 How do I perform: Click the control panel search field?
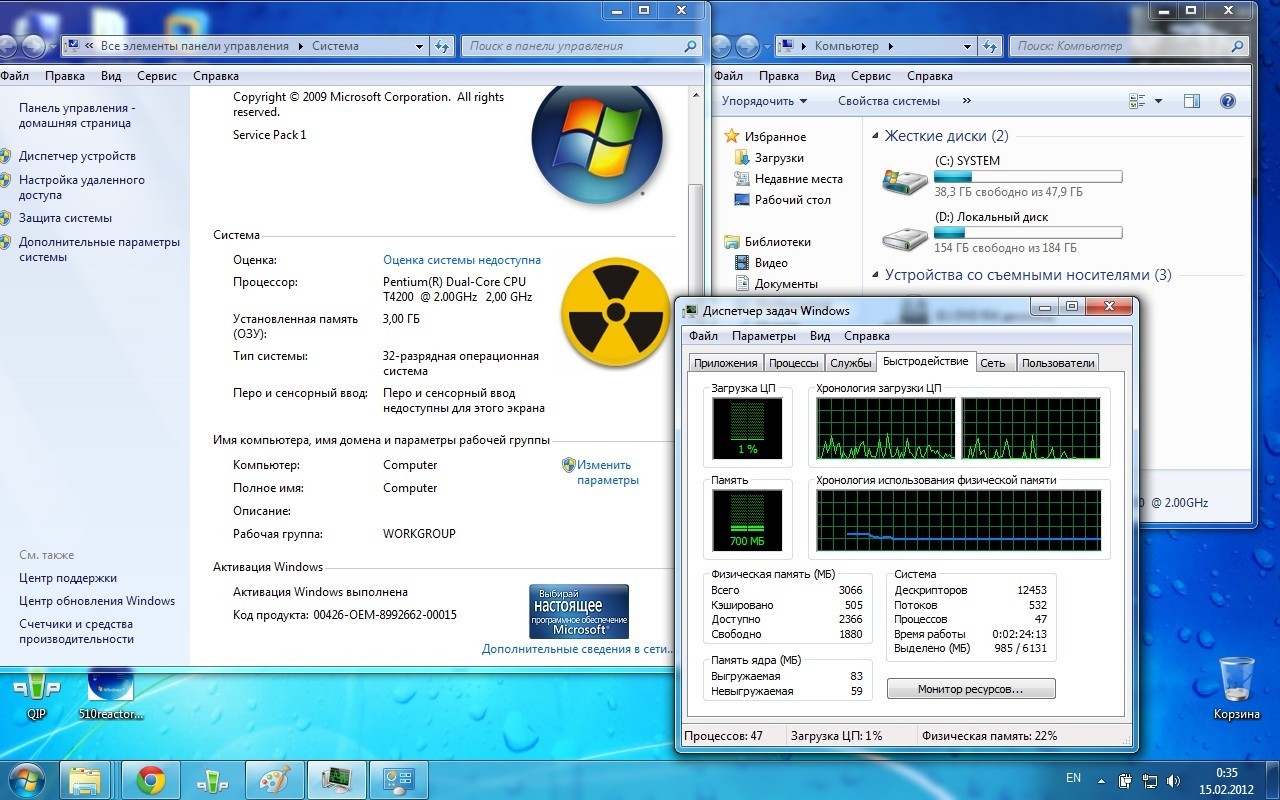580,46
